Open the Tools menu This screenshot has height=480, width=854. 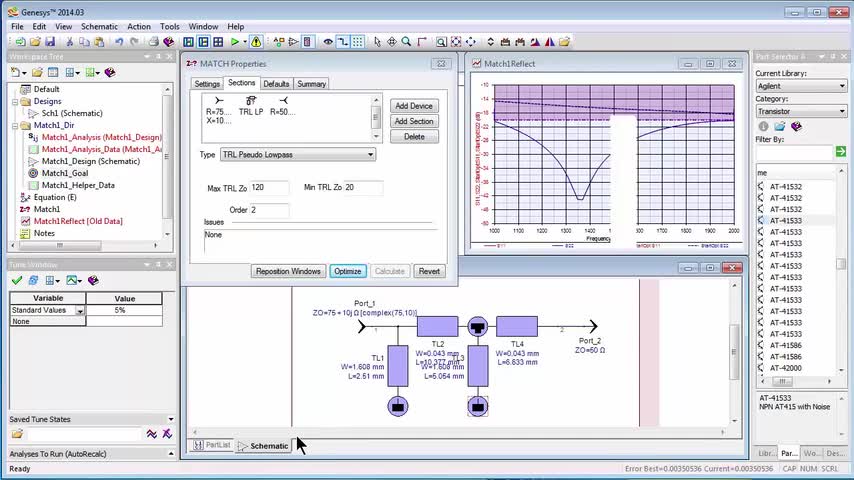(x=169, y=26)
